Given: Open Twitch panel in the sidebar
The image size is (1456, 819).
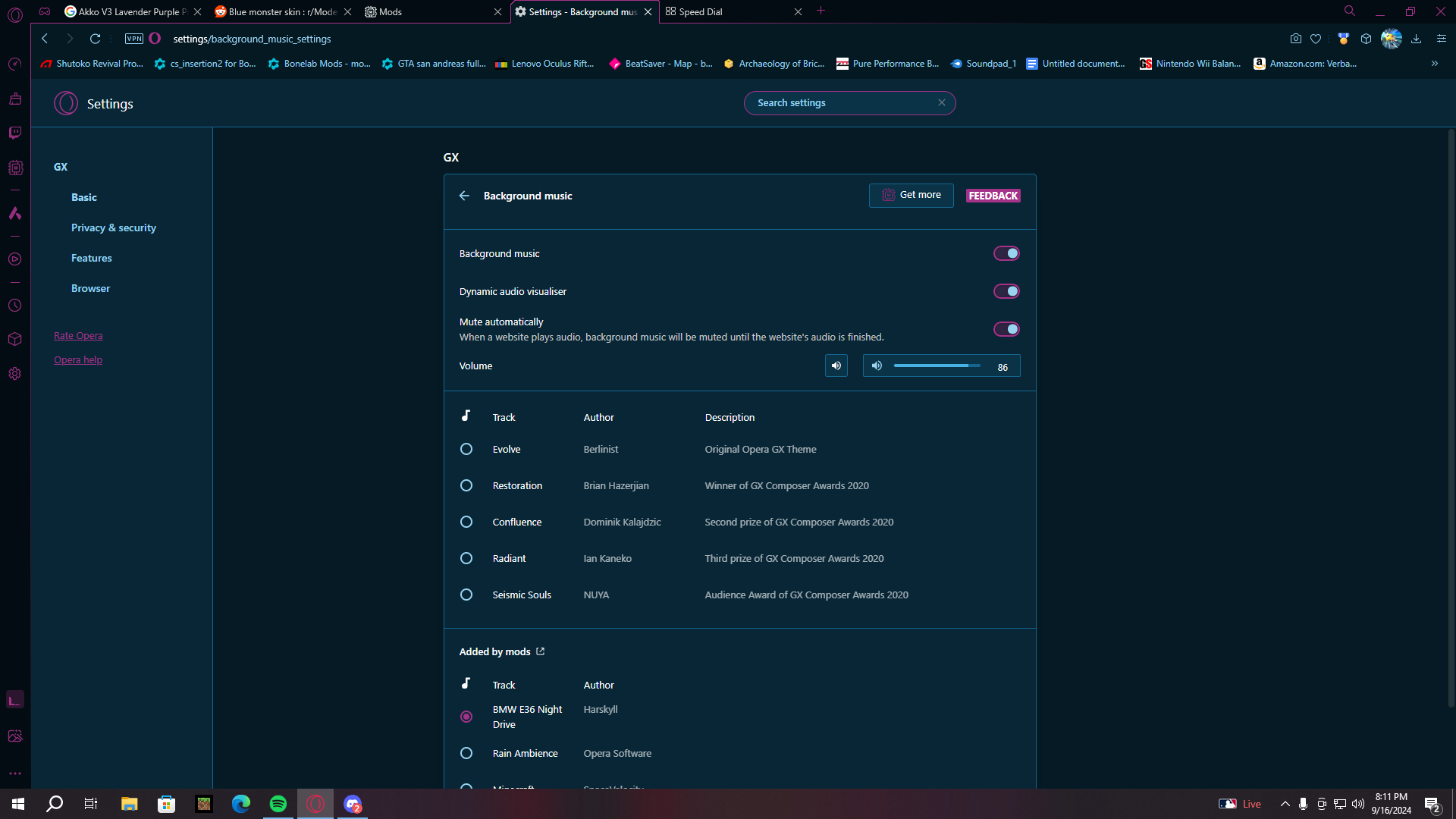Looking at the screenshot, I should (14, 133).
